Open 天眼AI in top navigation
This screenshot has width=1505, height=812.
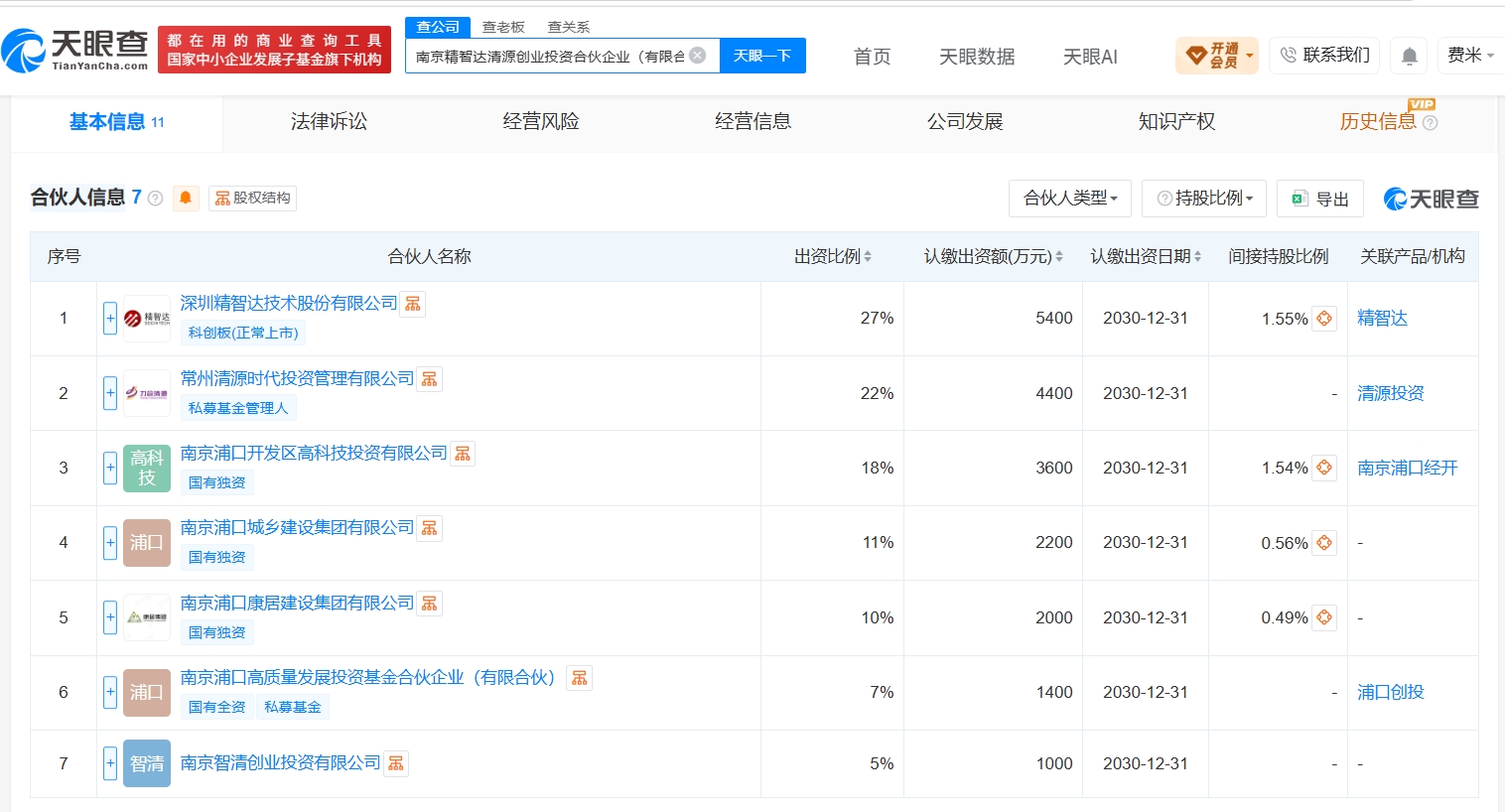click(x=1090, y=57)
